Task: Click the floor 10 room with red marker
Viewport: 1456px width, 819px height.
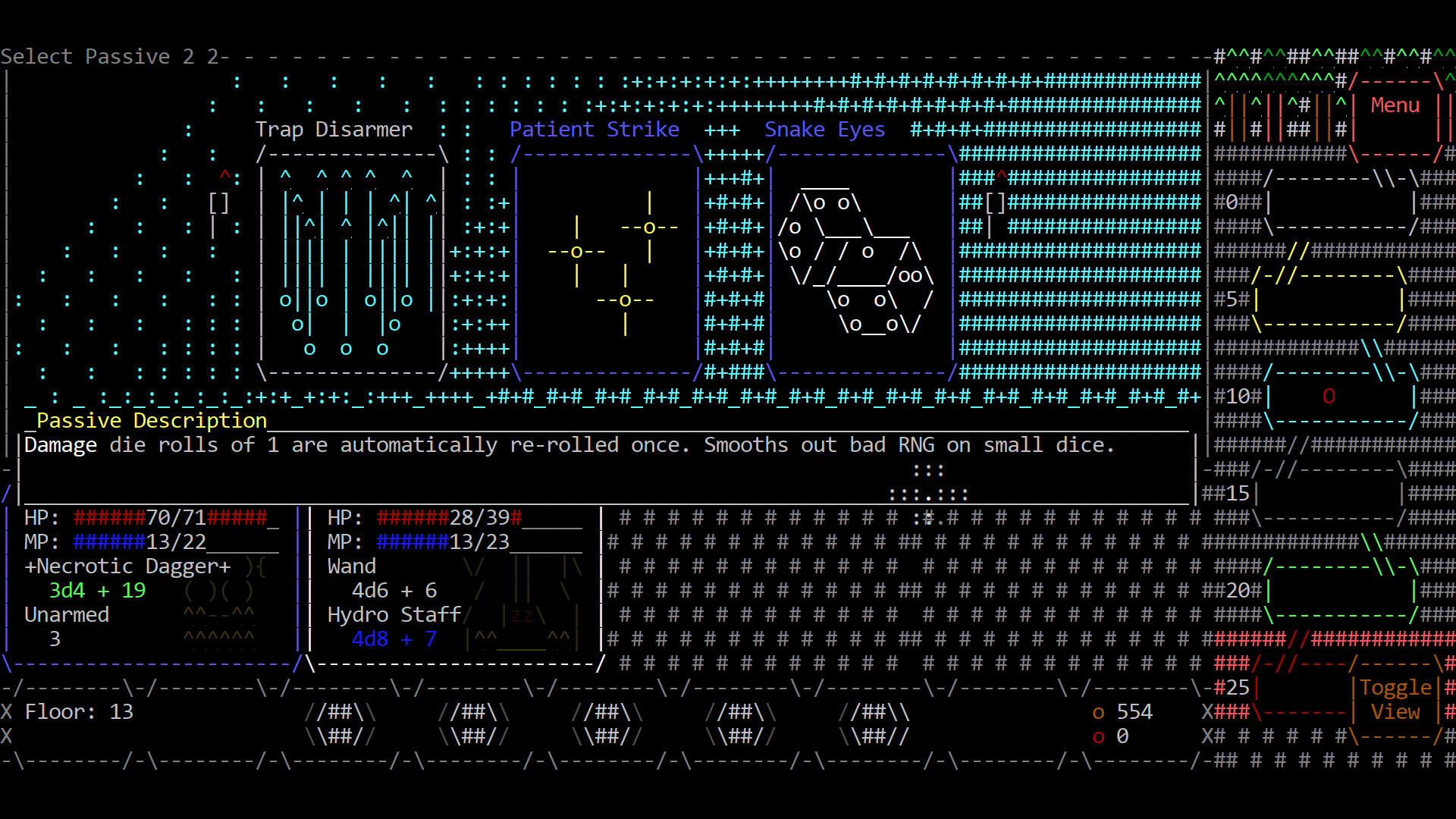Action: [1341, 397]
